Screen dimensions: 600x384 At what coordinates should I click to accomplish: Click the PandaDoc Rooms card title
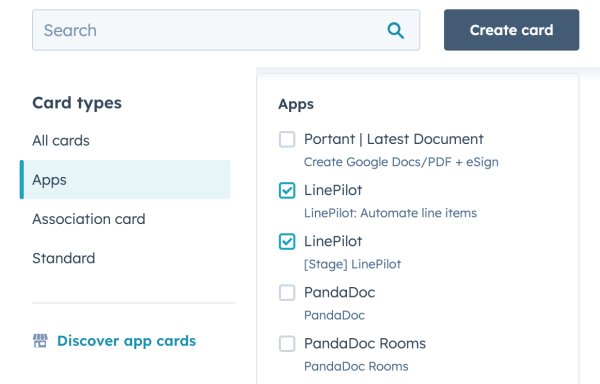pos(365,343)
